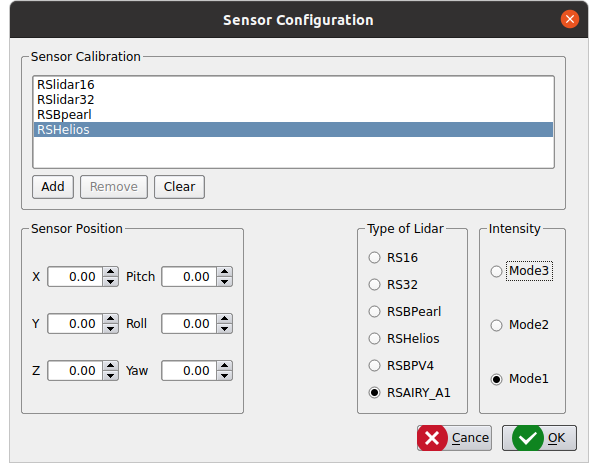Close the Sensor Configuration dialog

570,19
